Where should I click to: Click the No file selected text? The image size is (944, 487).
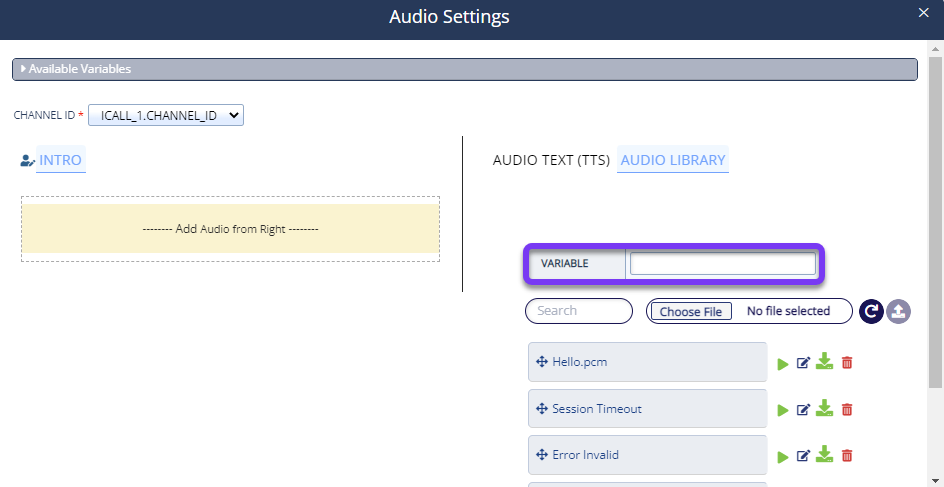click(788, 311)
